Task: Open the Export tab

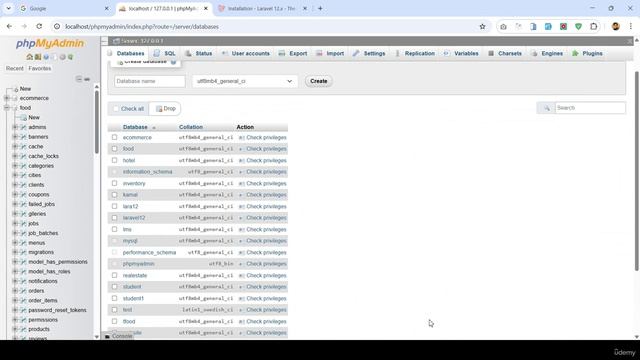Action: [x=293, y=53]
